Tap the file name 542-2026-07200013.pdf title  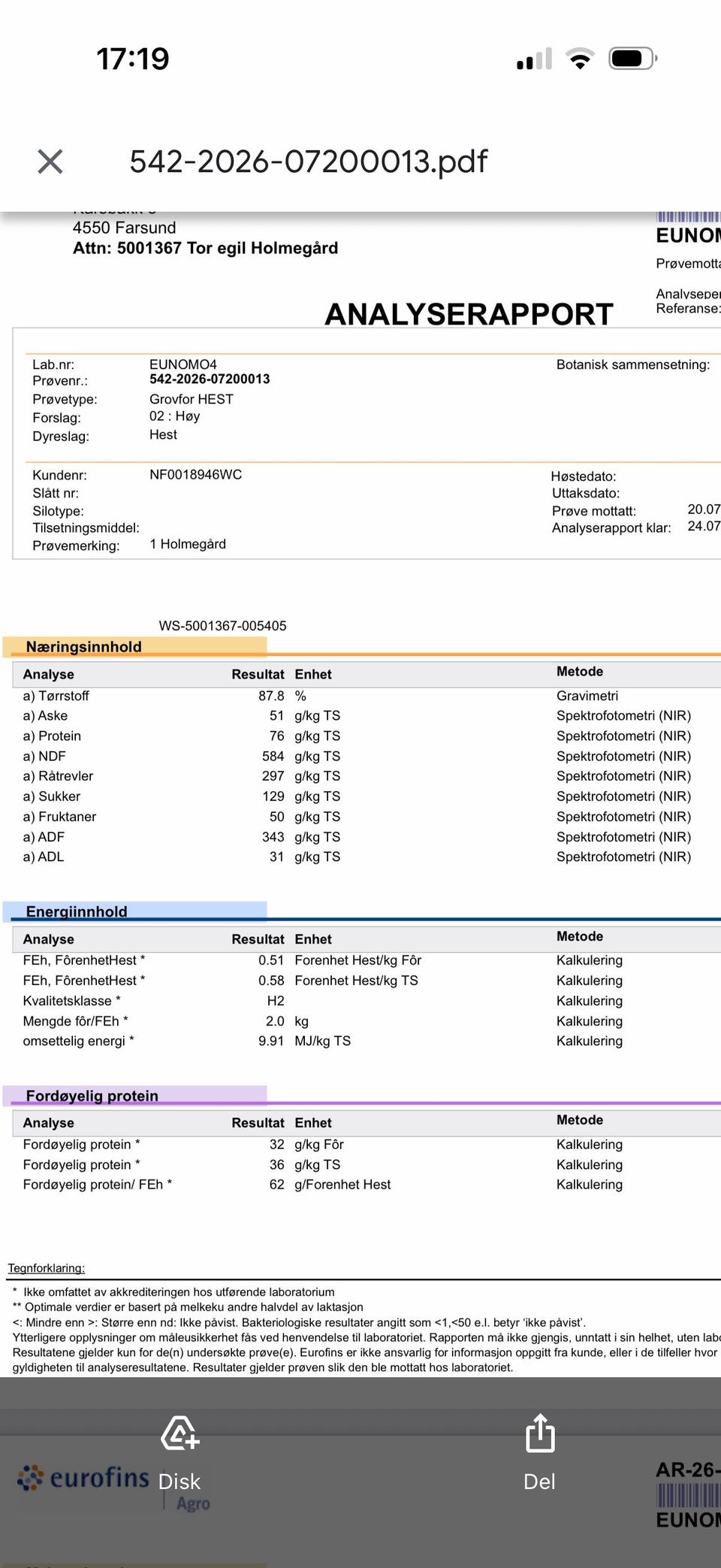pos(308,162)
